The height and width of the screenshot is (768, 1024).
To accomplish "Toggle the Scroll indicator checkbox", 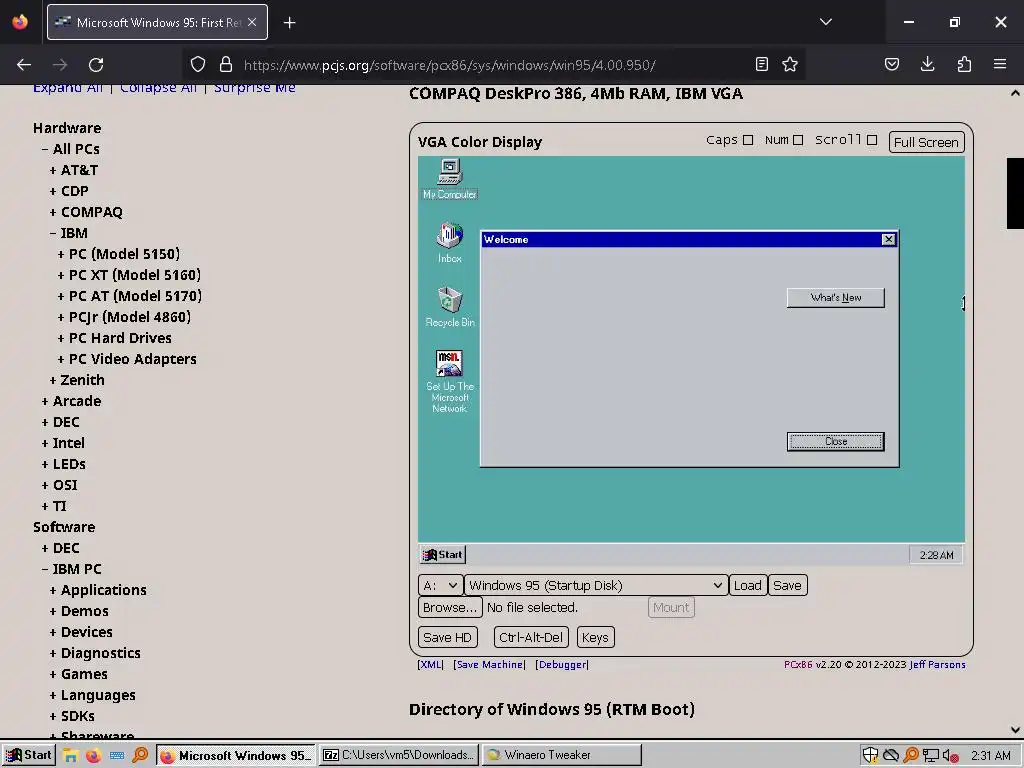I will [x=872, y=140].
